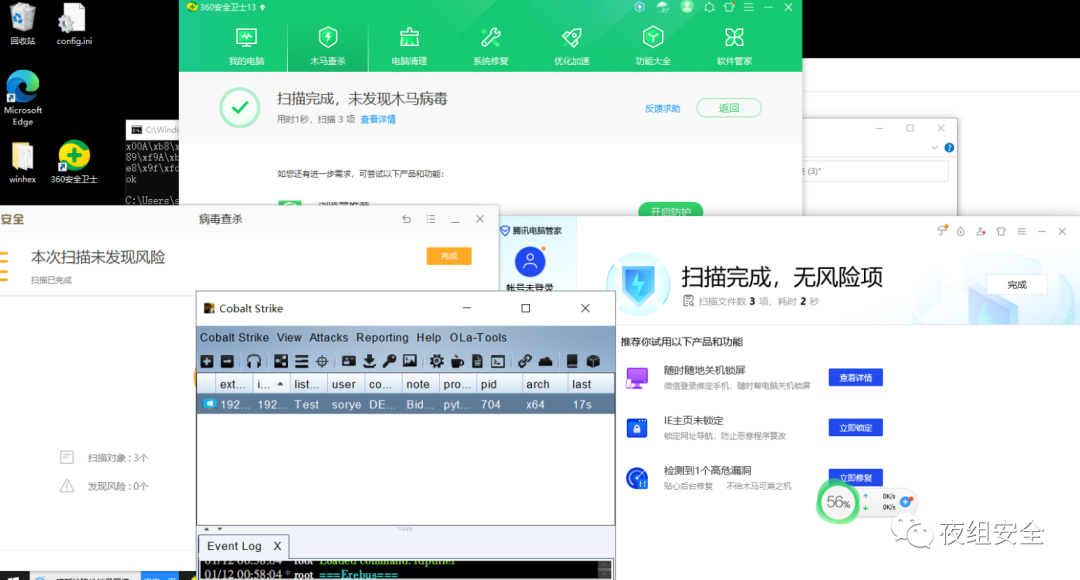Screen dimensions: 1080x580
Task: Click the skin shirt icon in 360 title bar
Action: click(729, 7)
